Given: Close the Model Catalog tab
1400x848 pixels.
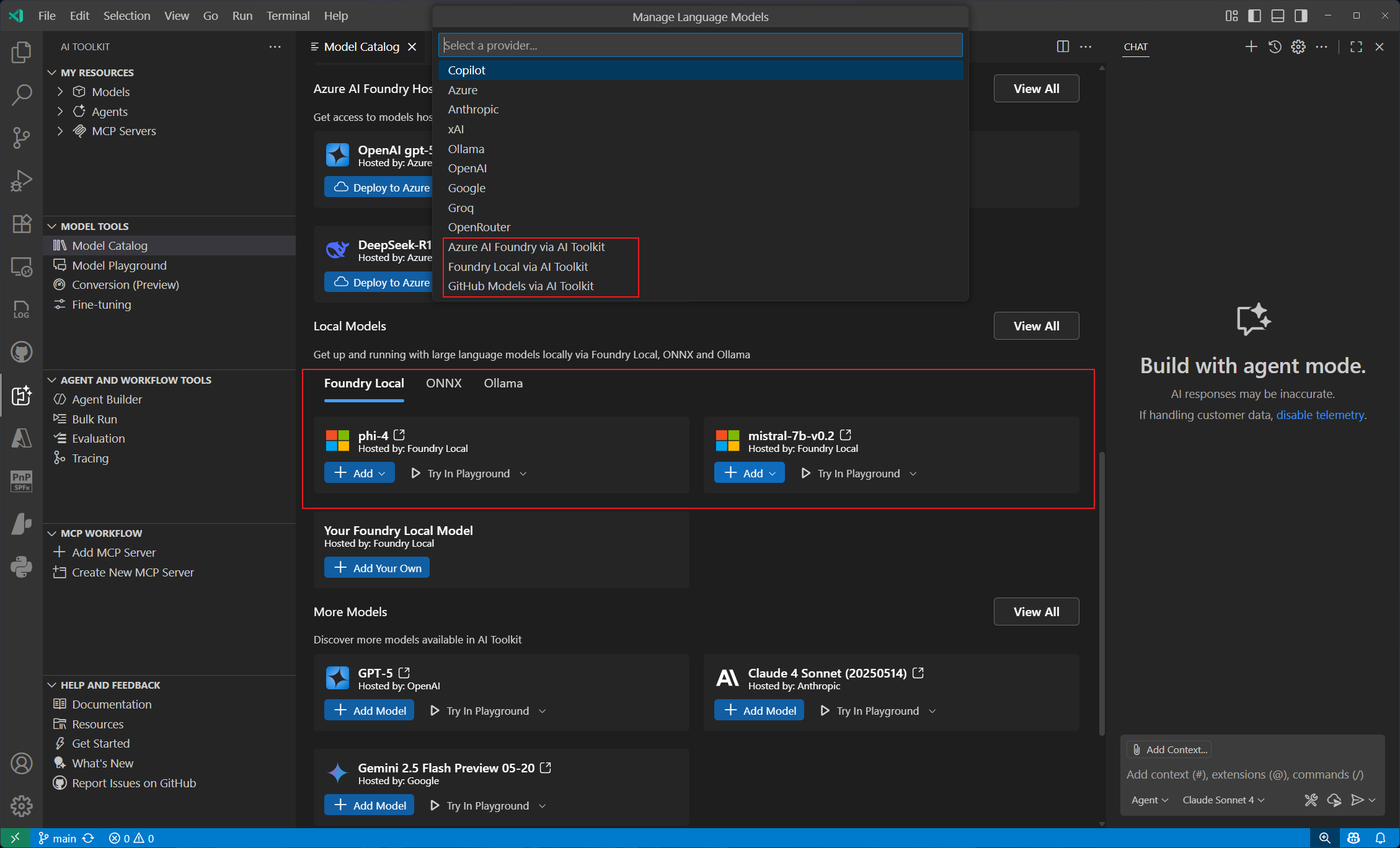Looking at the screenshot, I should click(x=412, y=46).
